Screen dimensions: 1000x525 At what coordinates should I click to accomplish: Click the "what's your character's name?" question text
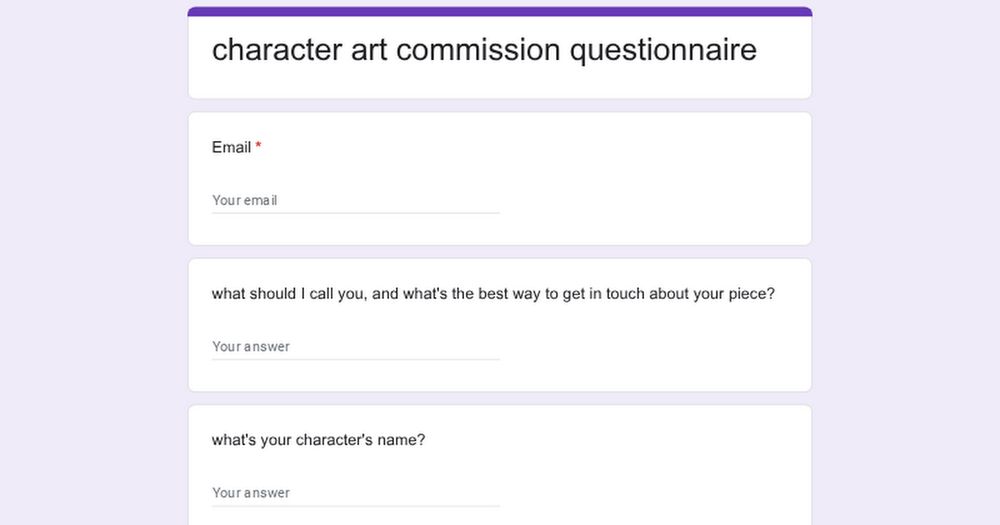coord(318,440)
